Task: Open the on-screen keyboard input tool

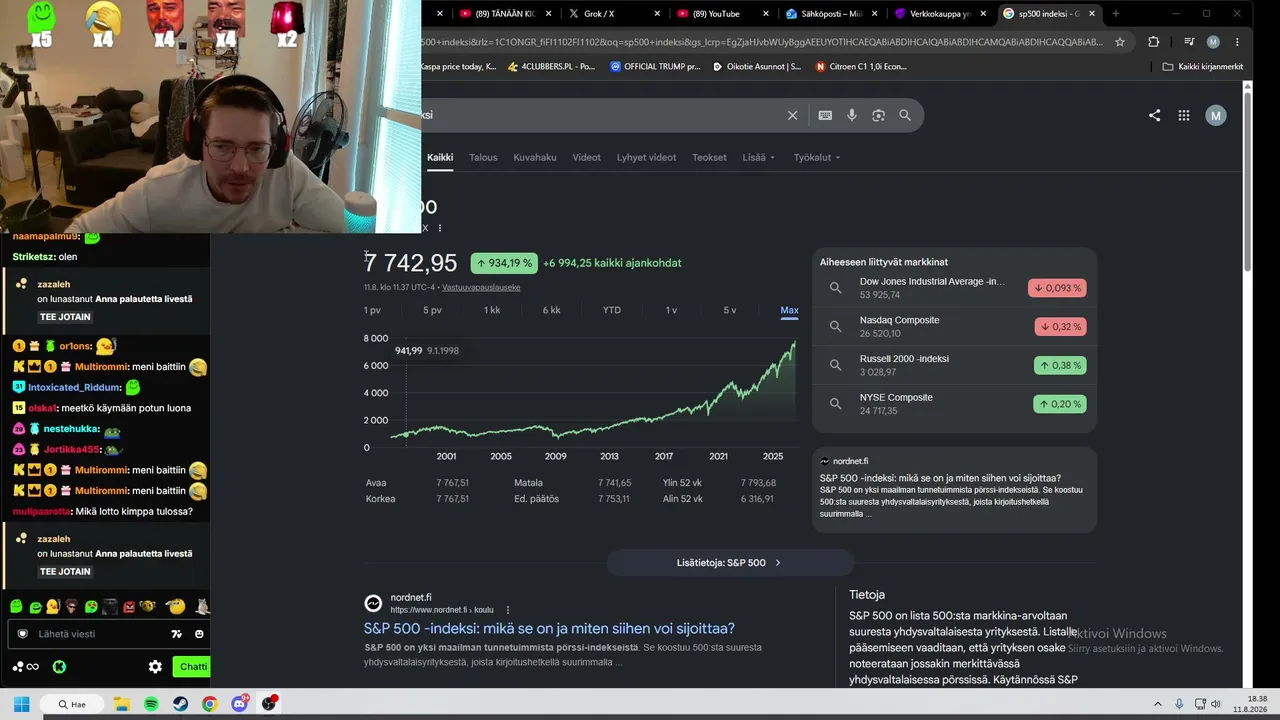Action: pos(825,115)
